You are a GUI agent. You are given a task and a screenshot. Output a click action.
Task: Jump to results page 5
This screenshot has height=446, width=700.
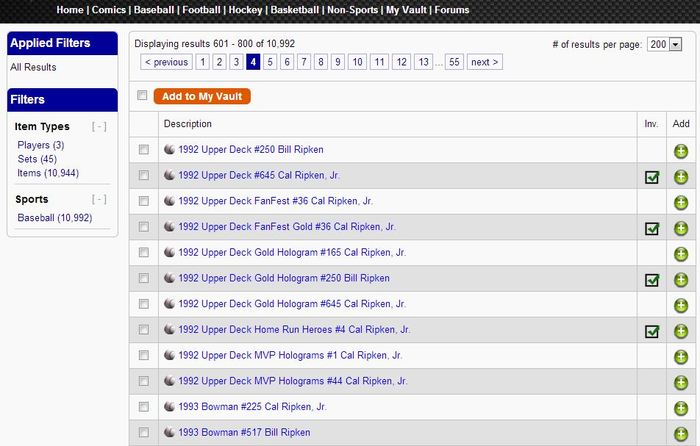(270, 62)
